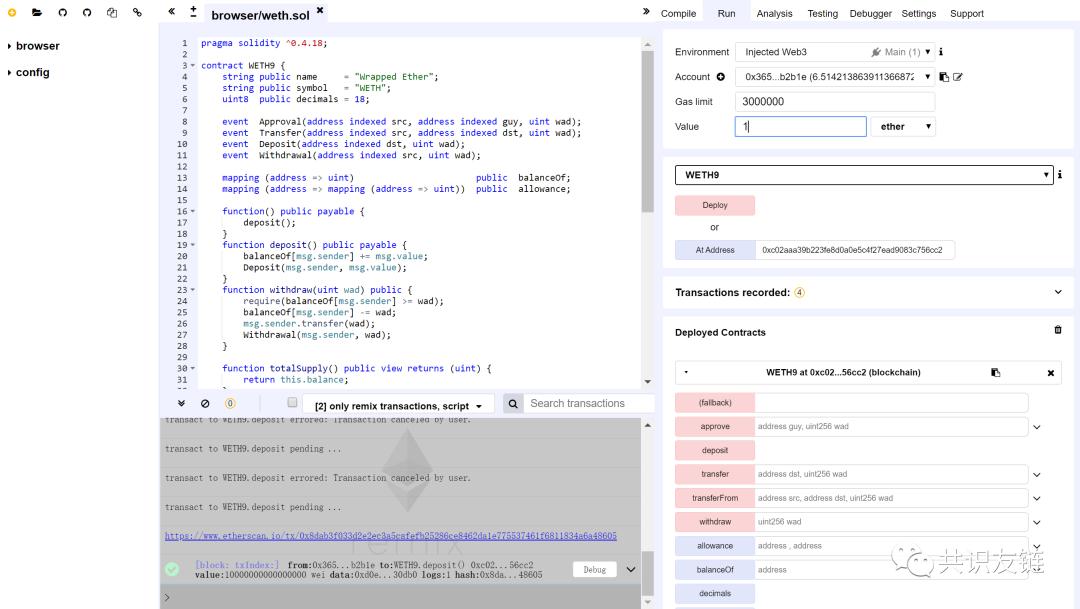Copy all files to another instance icon

(112, 12)
